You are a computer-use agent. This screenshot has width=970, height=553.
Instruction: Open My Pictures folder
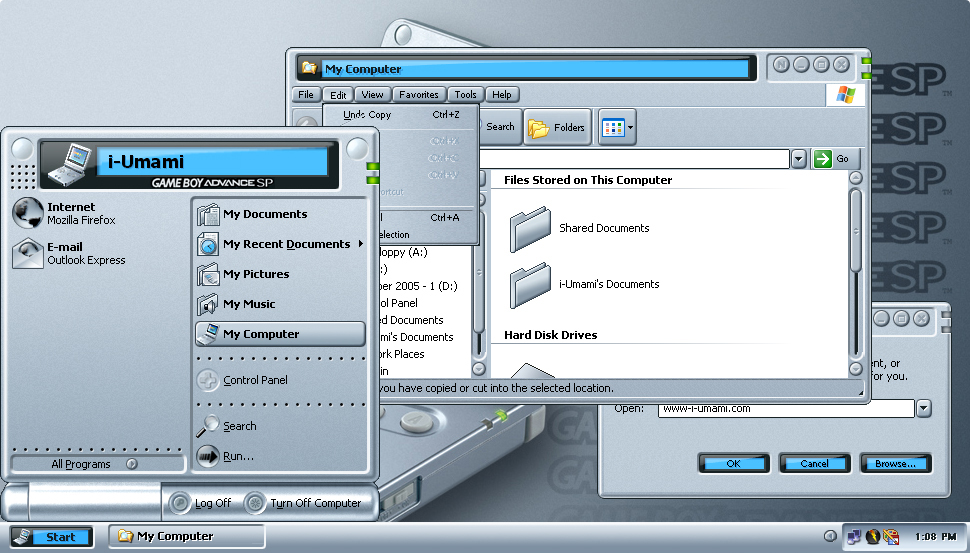coord(255,274)
